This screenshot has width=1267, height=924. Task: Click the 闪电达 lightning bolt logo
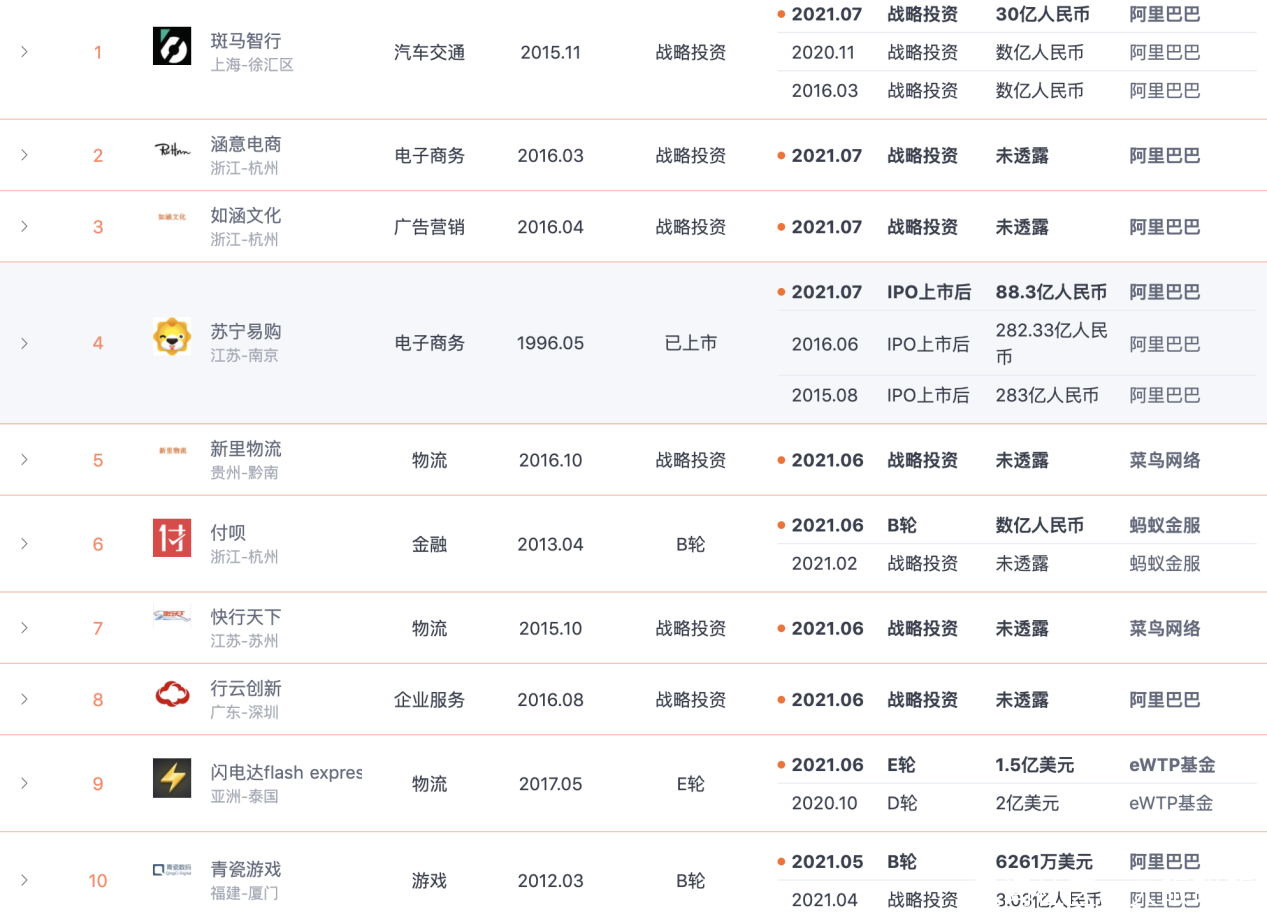pyautogui.click(x=172, y=778)
